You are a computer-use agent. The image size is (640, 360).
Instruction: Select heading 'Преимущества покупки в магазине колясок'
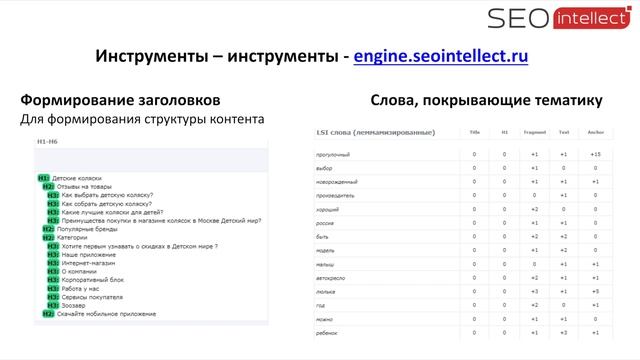pyautogui.click(x=161, y=221)
